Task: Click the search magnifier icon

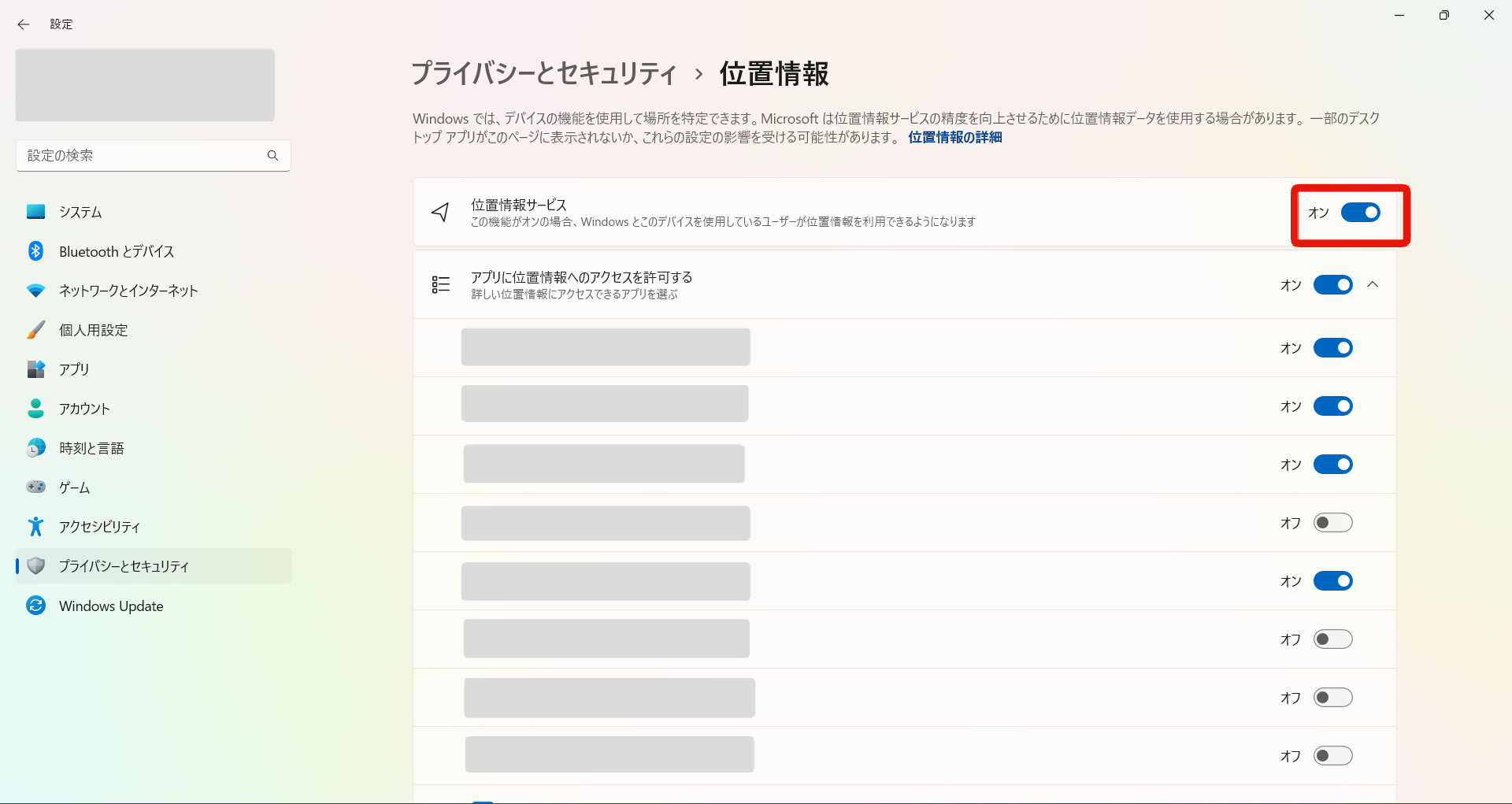Action: 272,156
